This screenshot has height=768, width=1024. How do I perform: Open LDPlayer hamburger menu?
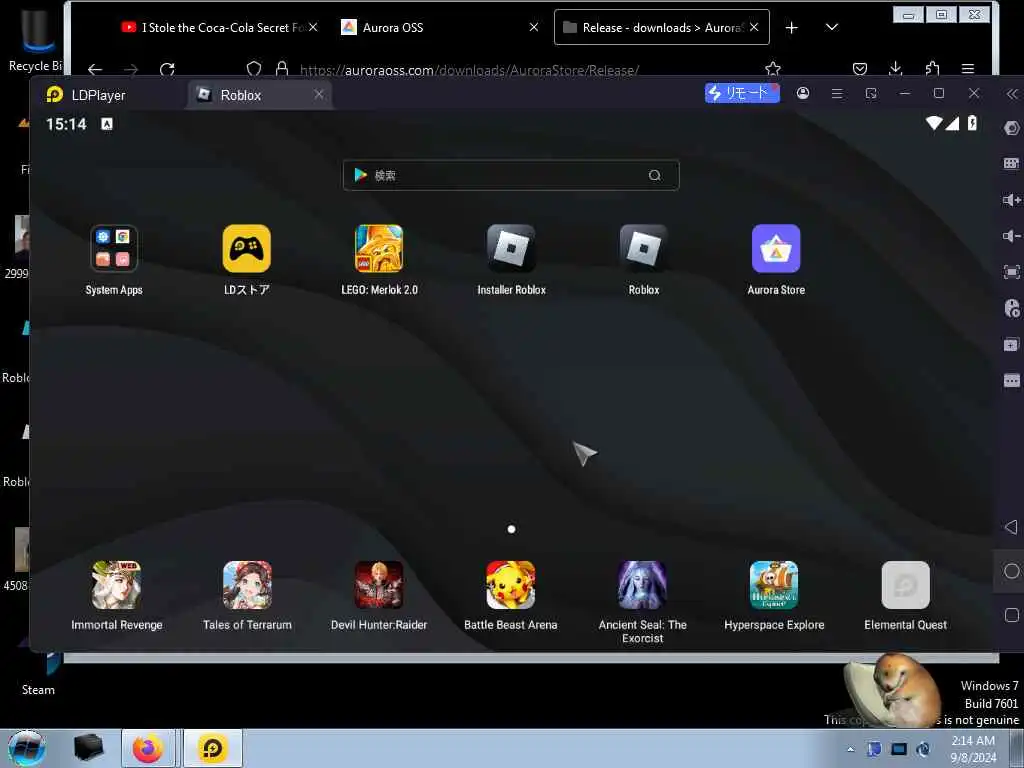point(837,93)
